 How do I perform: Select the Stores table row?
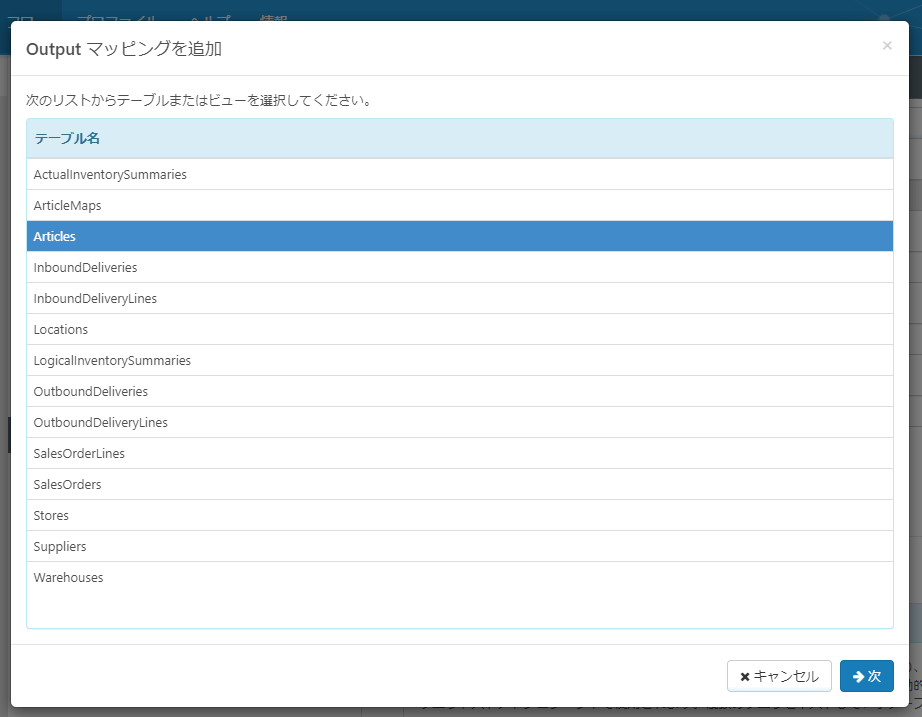pyautogui.click(x=460, y=515)
